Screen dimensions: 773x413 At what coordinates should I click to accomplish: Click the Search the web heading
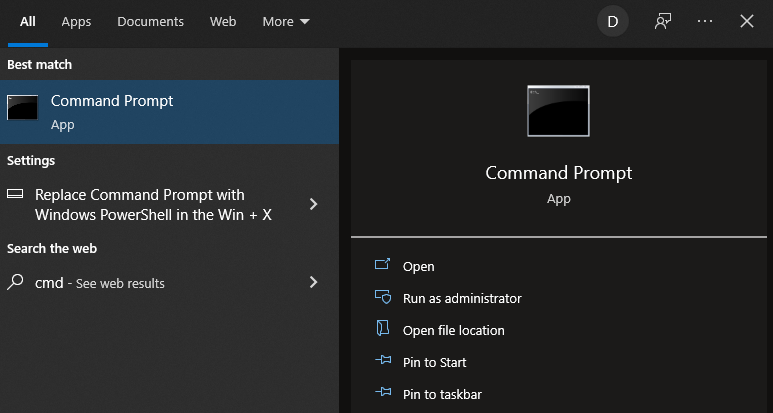[x=52, y=248]
